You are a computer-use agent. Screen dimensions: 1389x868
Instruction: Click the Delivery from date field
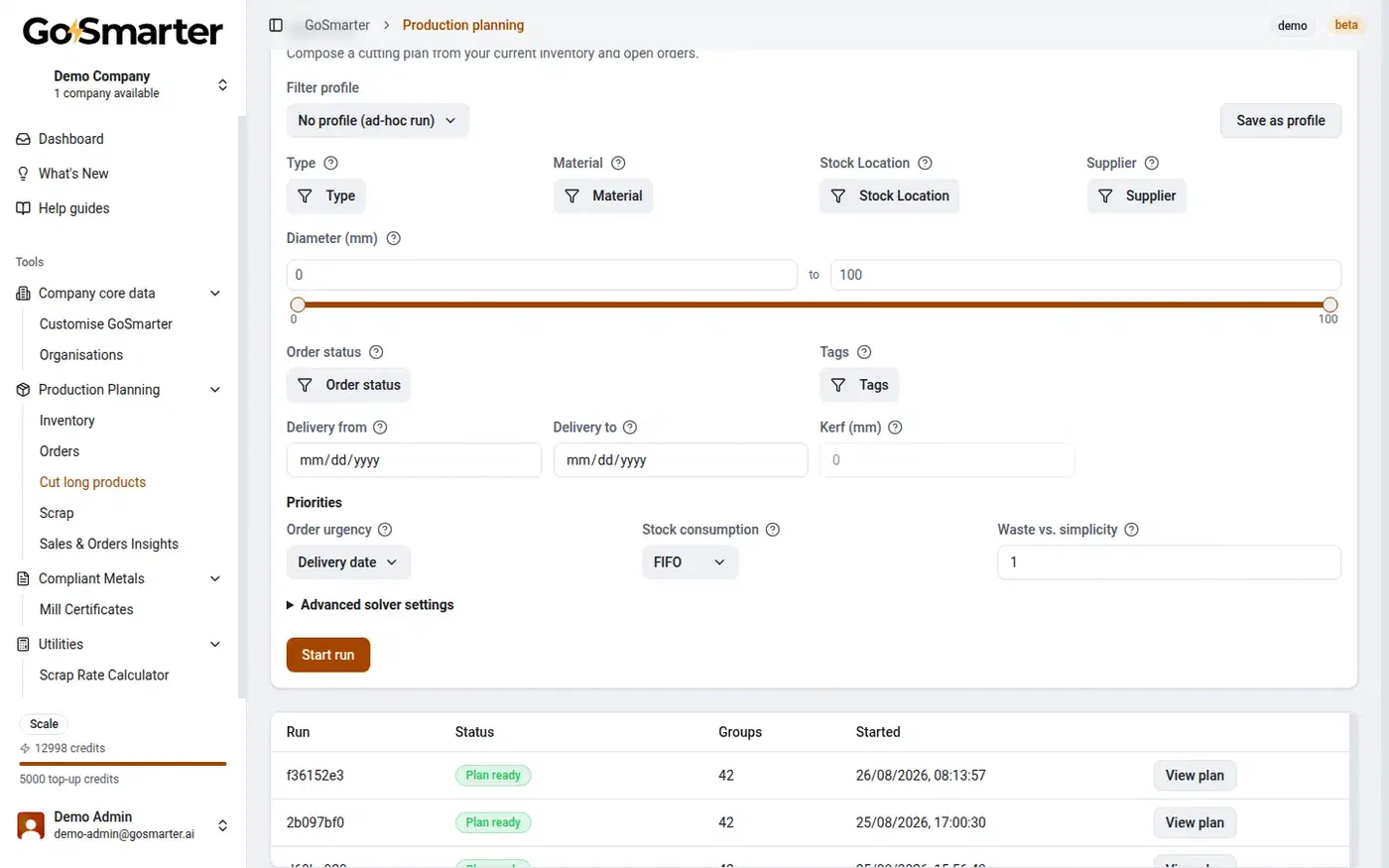[414, 460]
